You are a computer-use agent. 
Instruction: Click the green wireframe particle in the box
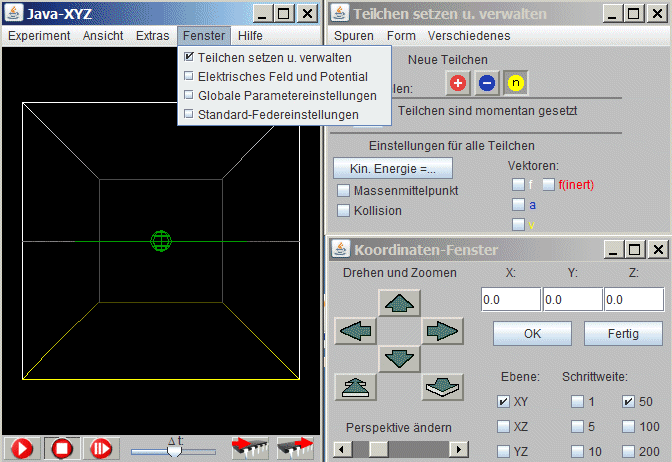coord(161,241)
